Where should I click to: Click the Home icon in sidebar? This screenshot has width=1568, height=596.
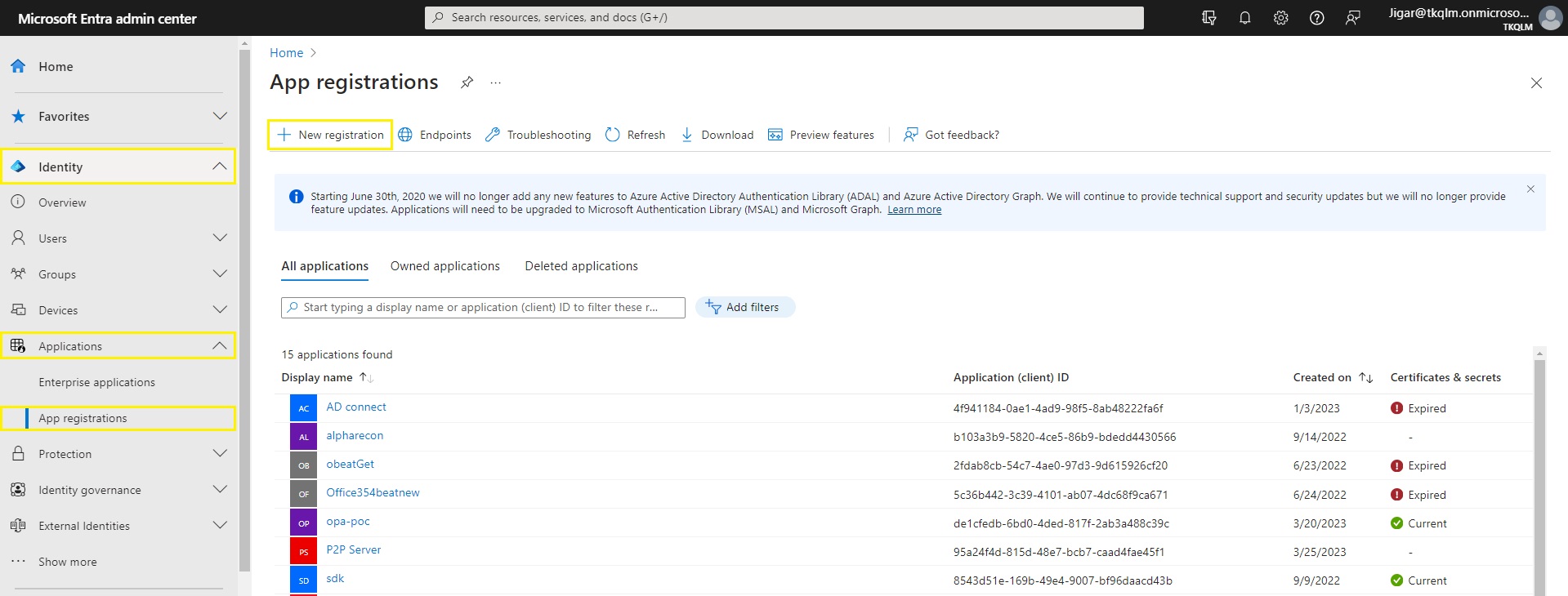(x=18, y=66)
